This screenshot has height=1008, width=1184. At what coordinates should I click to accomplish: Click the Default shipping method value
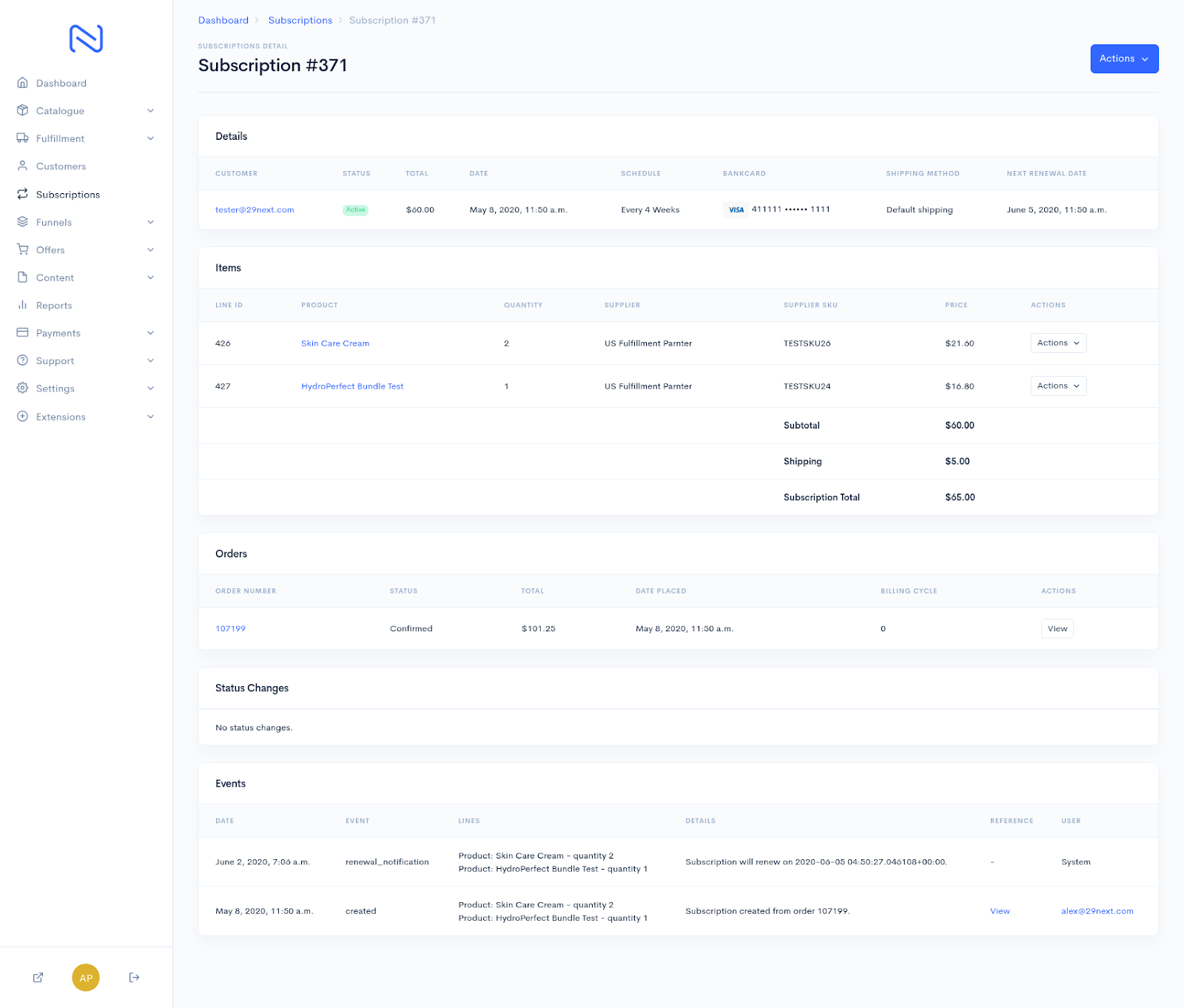click(920, 210)
